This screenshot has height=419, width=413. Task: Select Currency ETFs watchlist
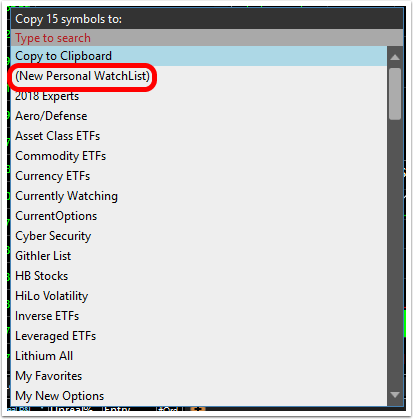tap(199, 176)
